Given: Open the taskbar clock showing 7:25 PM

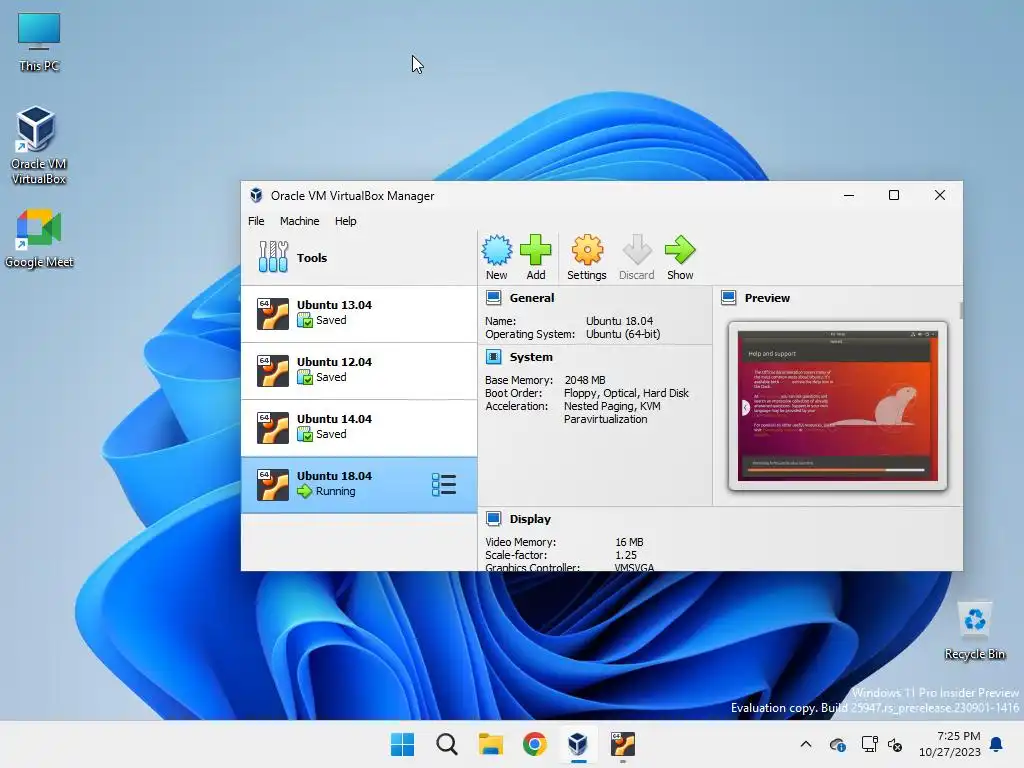Looking at the screenshot, I should click(x=950, y=744).
